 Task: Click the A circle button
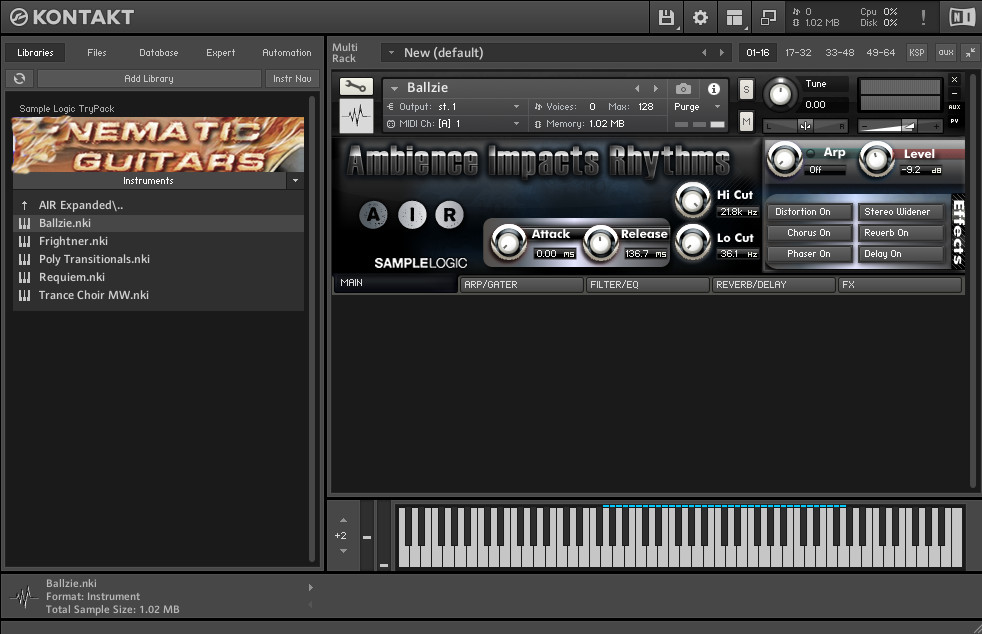pos(373,215)
